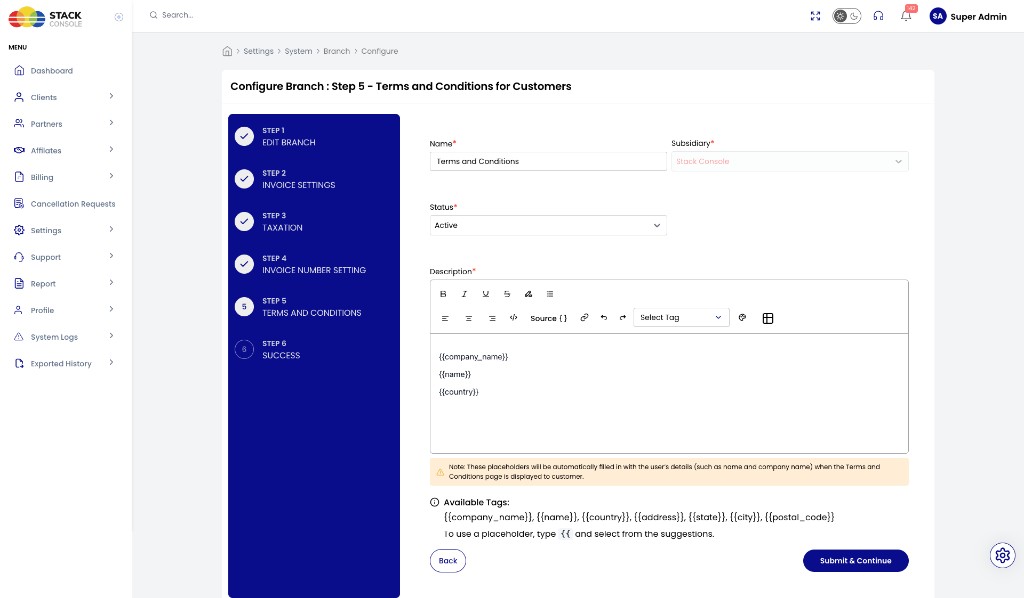Screen dimensions: 1024x598
Task: Open the Select Tag dropdown
Action: tap(681, 317)
